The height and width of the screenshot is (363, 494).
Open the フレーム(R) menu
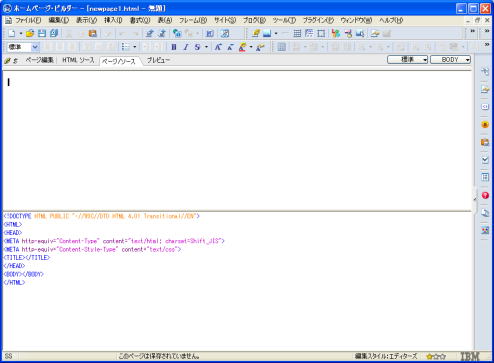pos(193,20)
